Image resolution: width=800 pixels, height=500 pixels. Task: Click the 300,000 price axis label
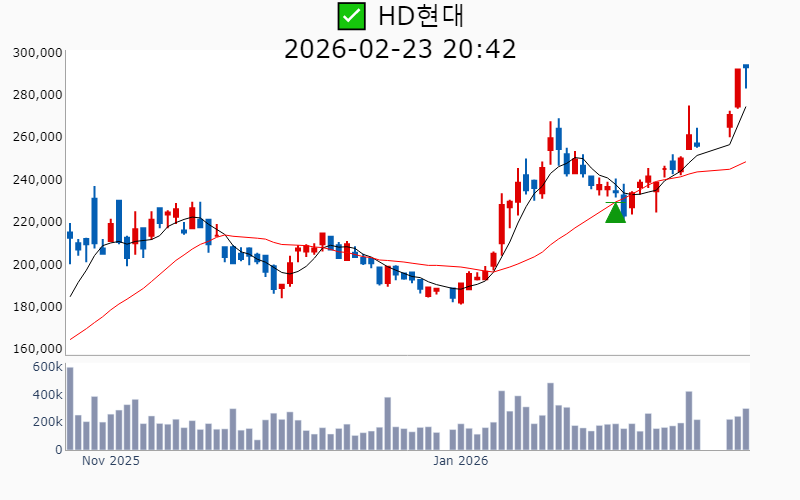click(37, 53)
